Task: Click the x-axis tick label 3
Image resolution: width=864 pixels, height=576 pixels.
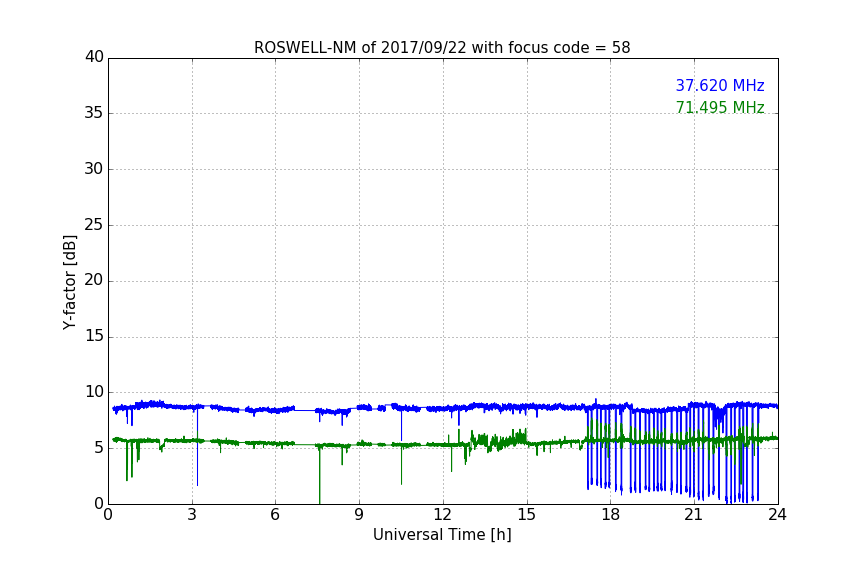Action: pos(192,515)
